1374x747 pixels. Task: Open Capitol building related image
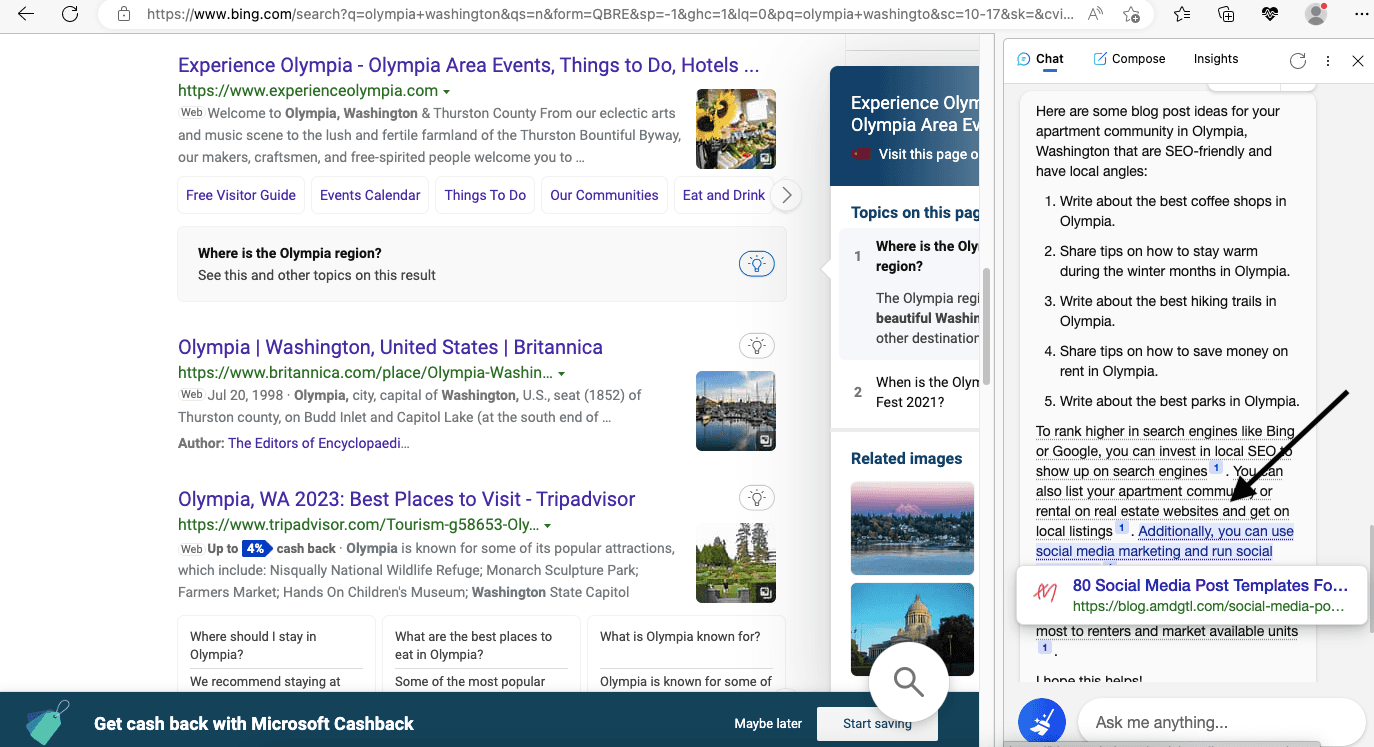(912, 629)
